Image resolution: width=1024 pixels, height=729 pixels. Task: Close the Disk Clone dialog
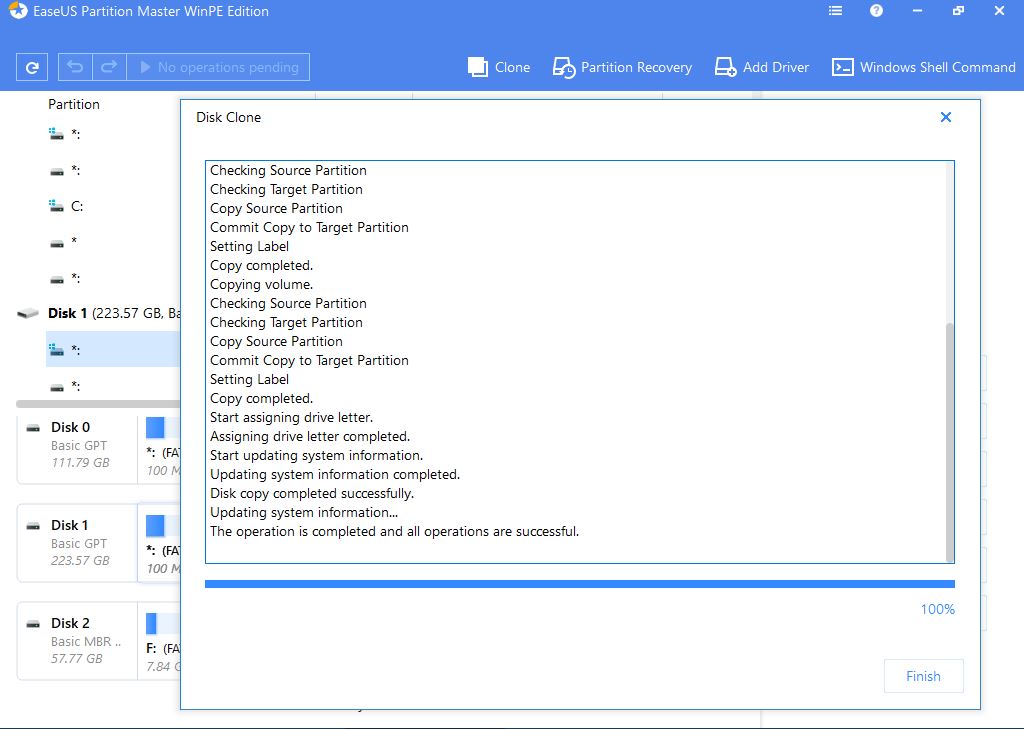[946, 117]
